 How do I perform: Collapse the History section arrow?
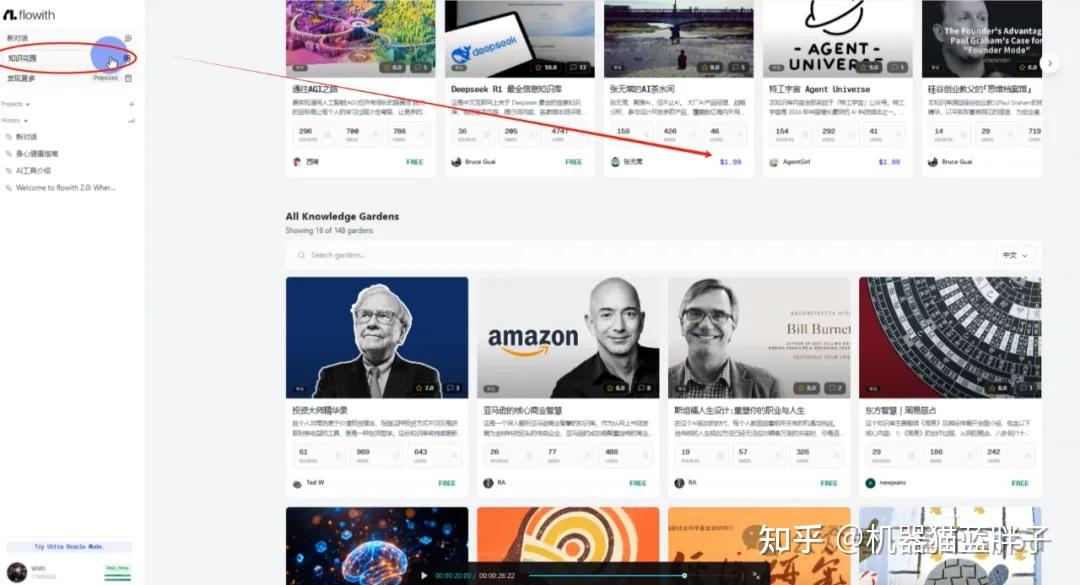tap(25, 121)
